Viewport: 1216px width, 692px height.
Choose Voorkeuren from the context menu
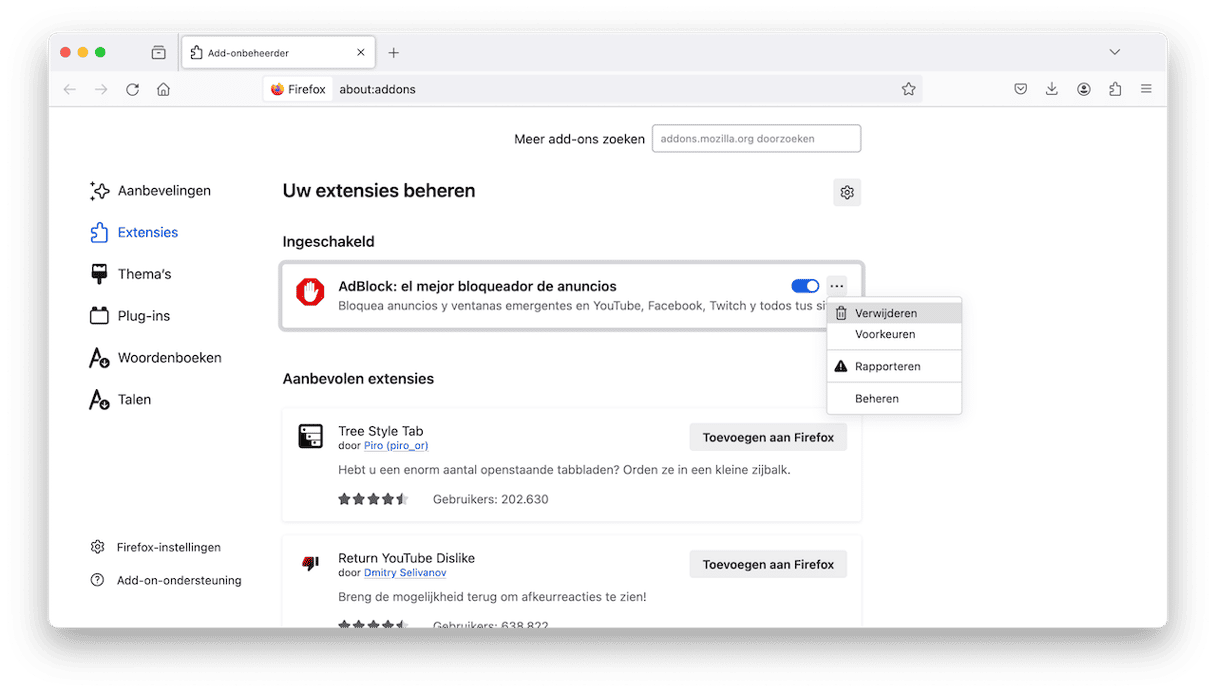point(894,334)
